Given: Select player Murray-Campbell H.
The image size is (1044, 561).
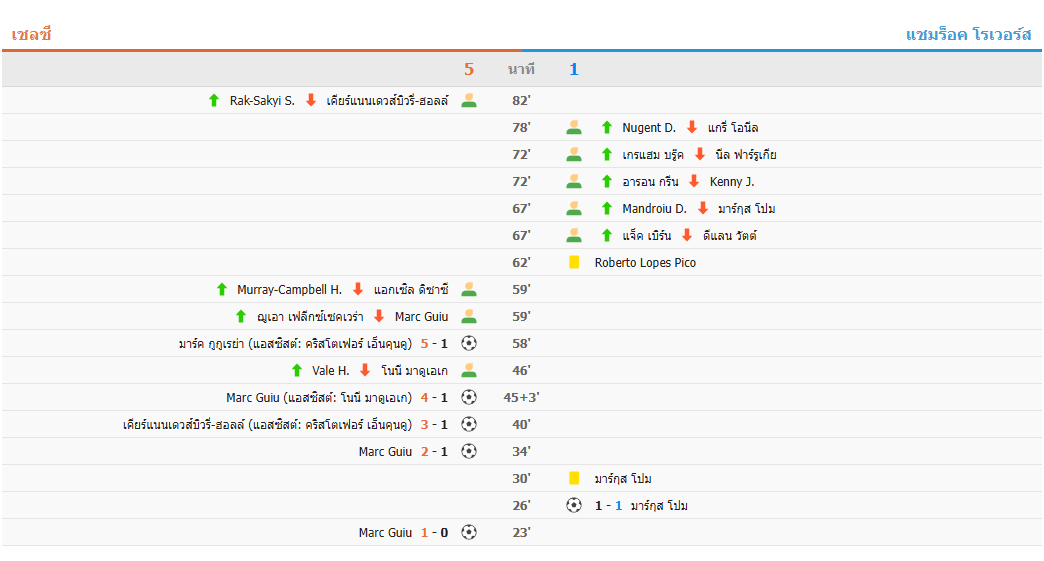Looking at the screenshot, I should coord(290,289).
